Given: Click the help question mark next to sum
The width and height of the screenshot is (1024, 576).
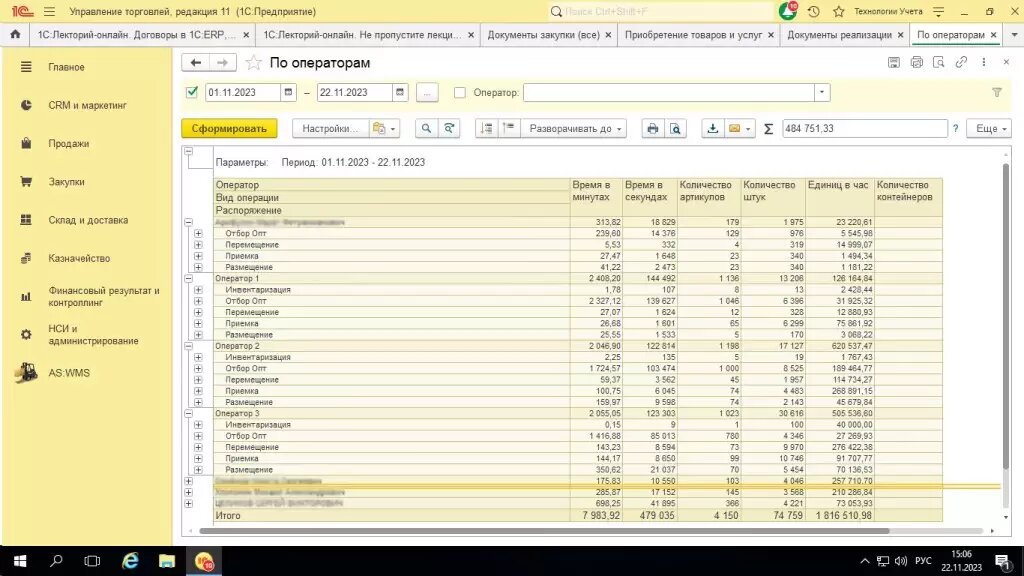Looking at the screenshot, I should point(955,129).
